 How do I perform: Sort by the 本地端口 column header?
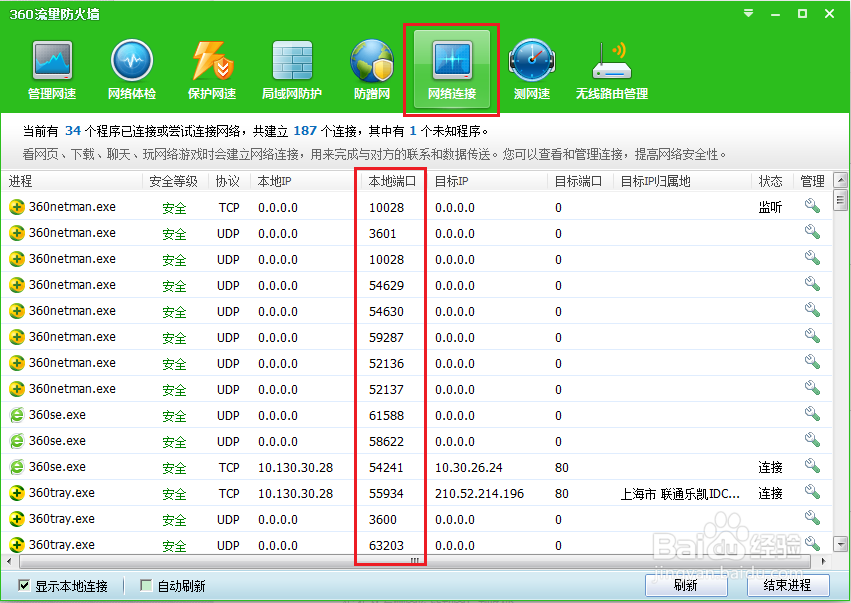[x=394, y=181]
